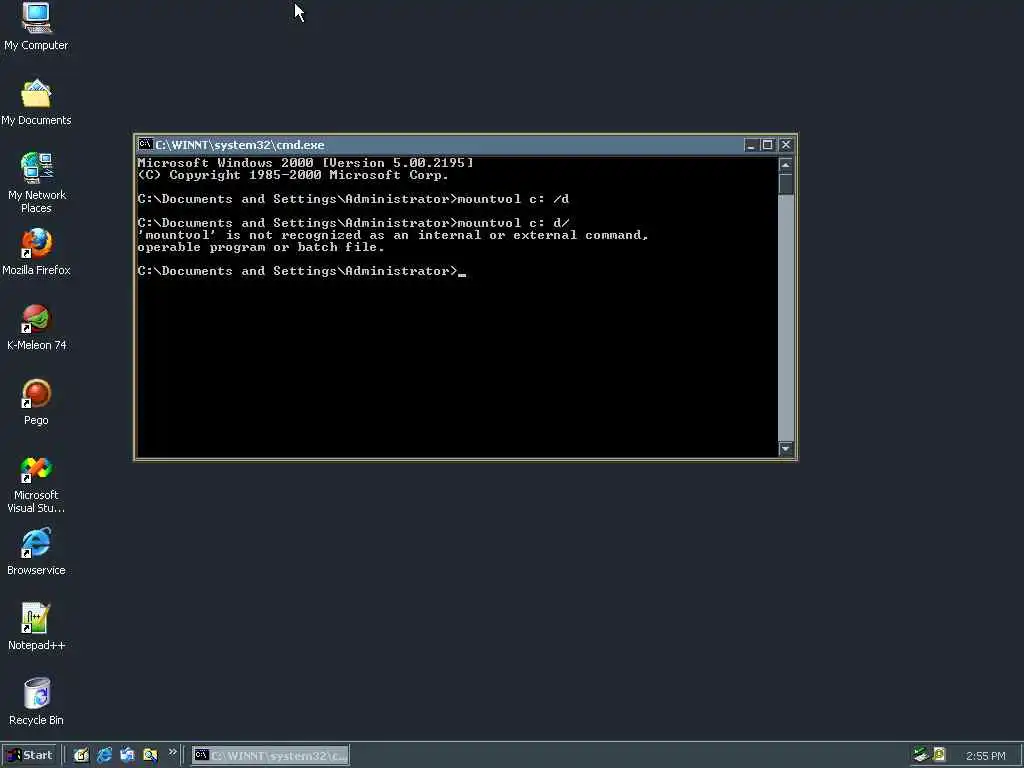
Task: Click the console scrollbar up arrow
Action: pos(786,165)
